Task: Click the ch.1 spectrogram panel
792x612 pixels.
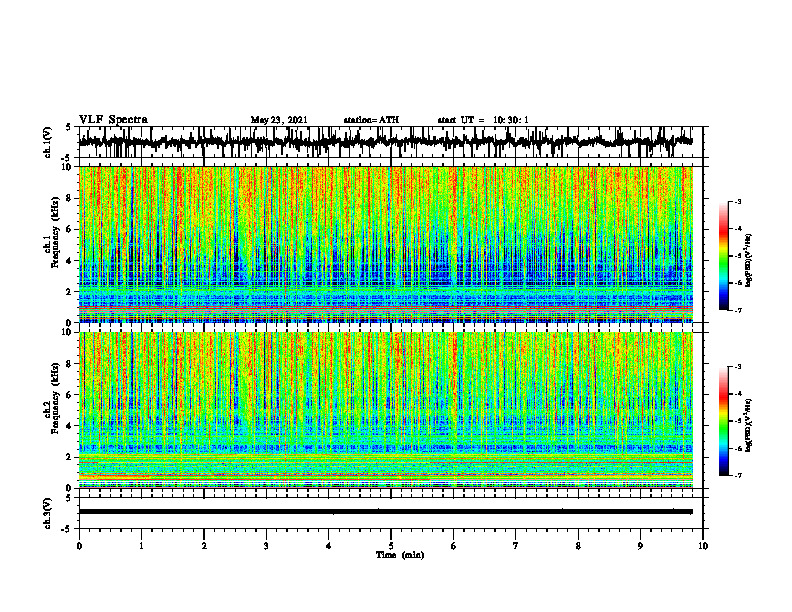Action: (385, 244)
